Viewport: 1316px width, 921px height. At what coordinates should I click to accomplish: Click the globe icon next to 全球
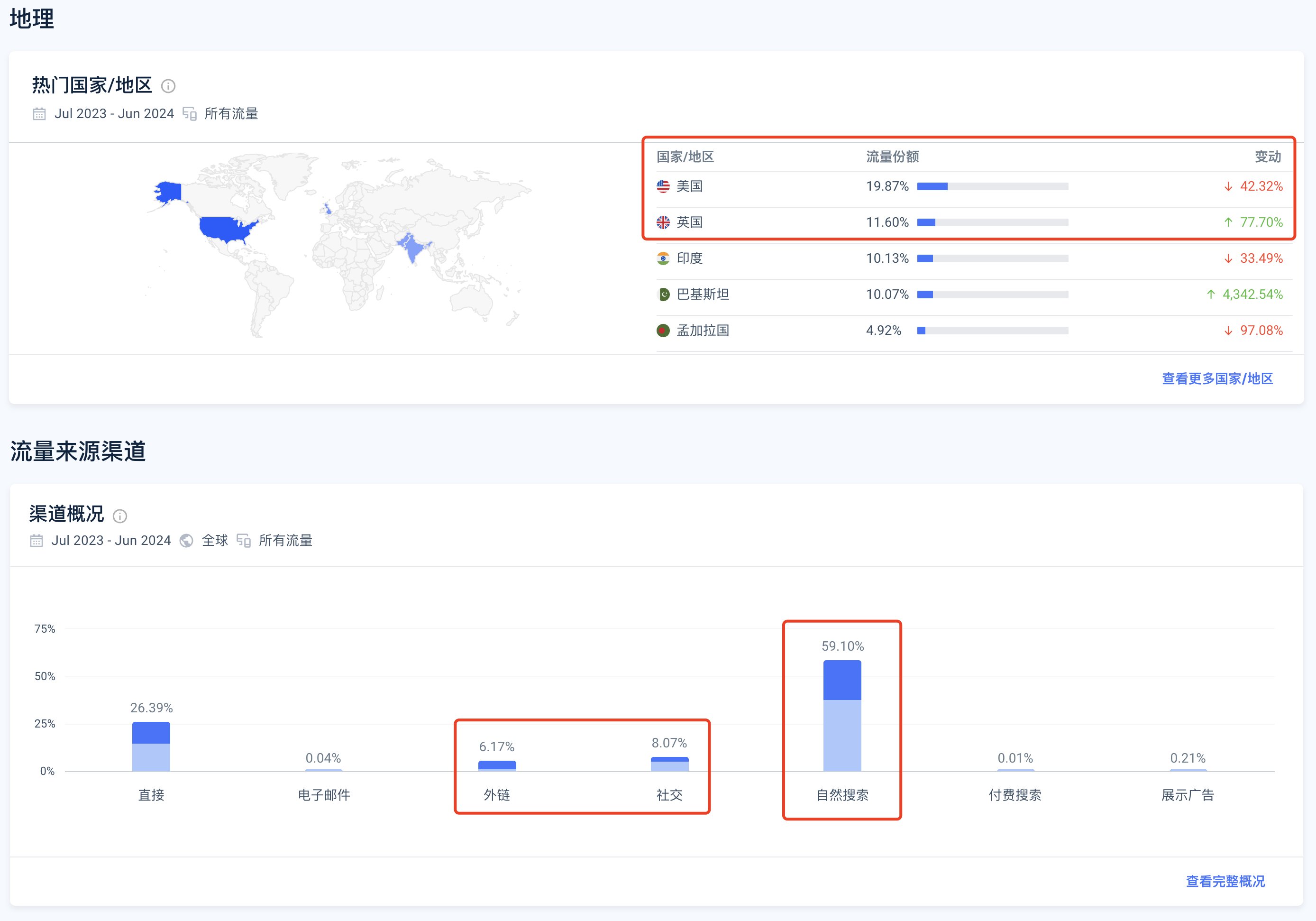click(186, 540)
